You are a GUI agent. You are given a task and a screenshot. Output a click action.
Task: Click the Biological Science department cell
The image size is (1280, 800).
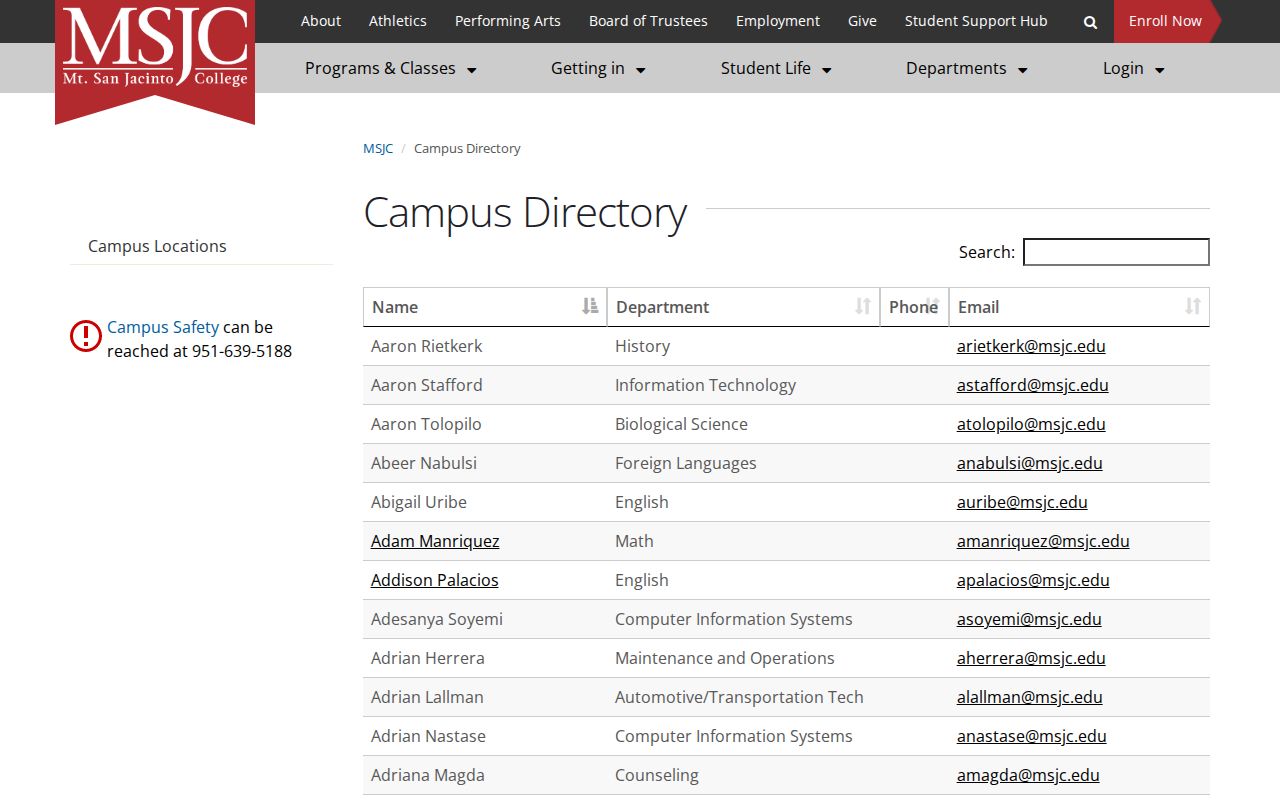[x=743, y=424]
